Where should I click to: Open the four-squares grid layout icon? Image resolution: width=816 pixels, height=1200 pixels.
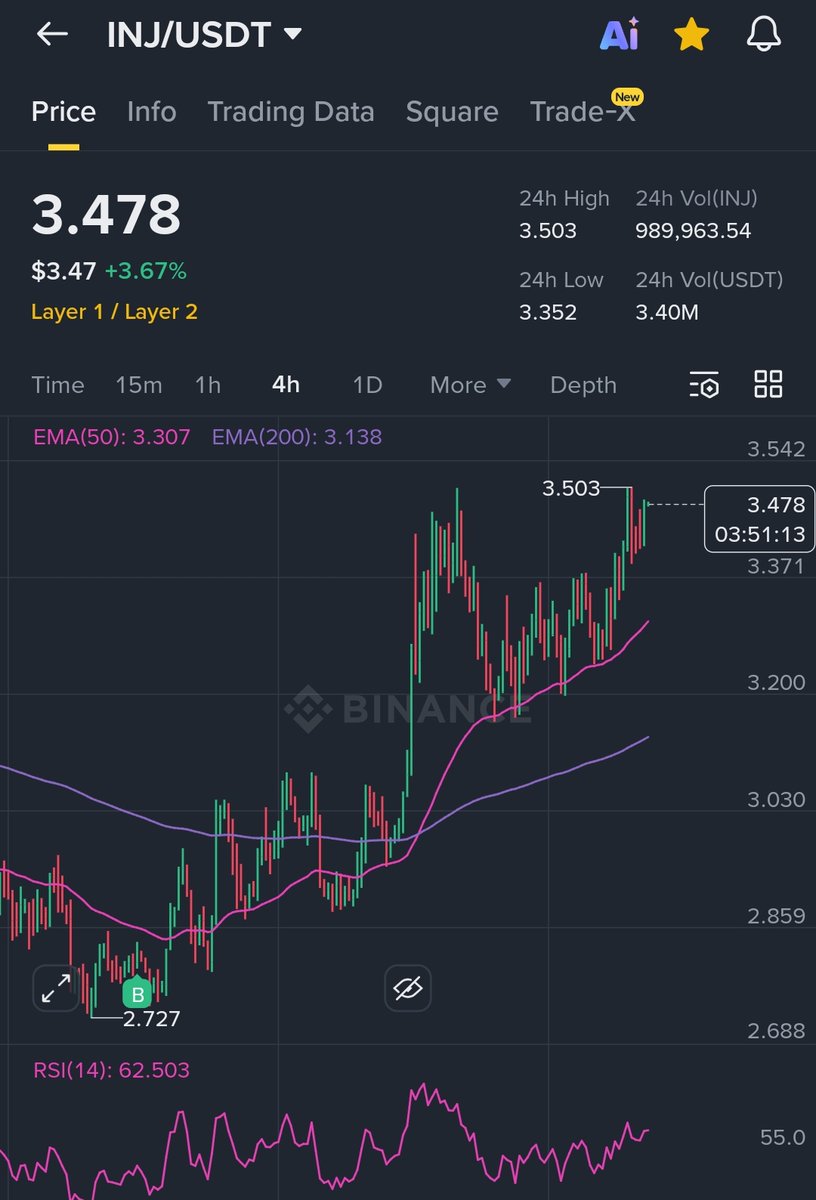(768, 384)
